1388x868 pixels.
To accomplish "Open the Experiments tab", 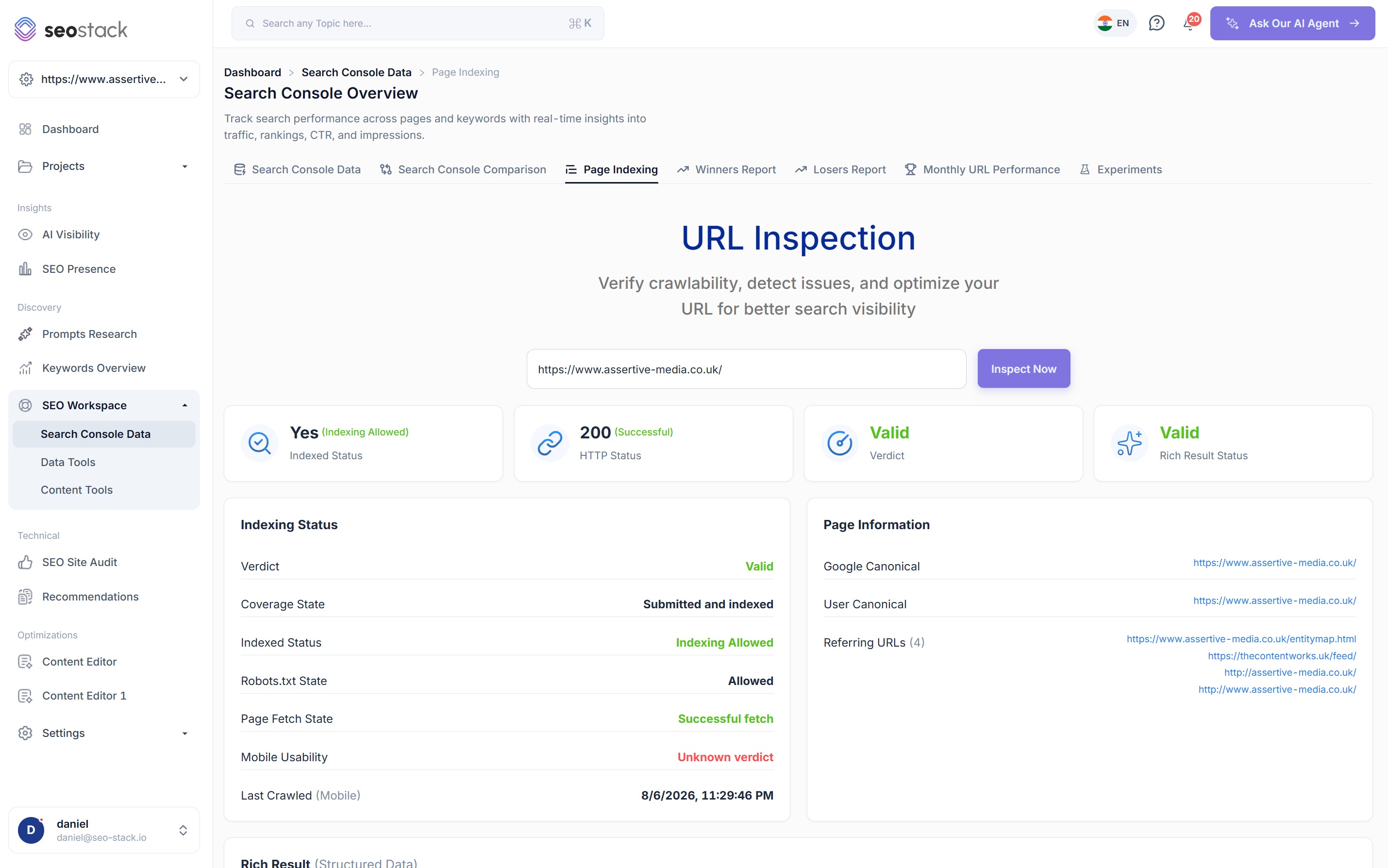I will (1120, 169).
